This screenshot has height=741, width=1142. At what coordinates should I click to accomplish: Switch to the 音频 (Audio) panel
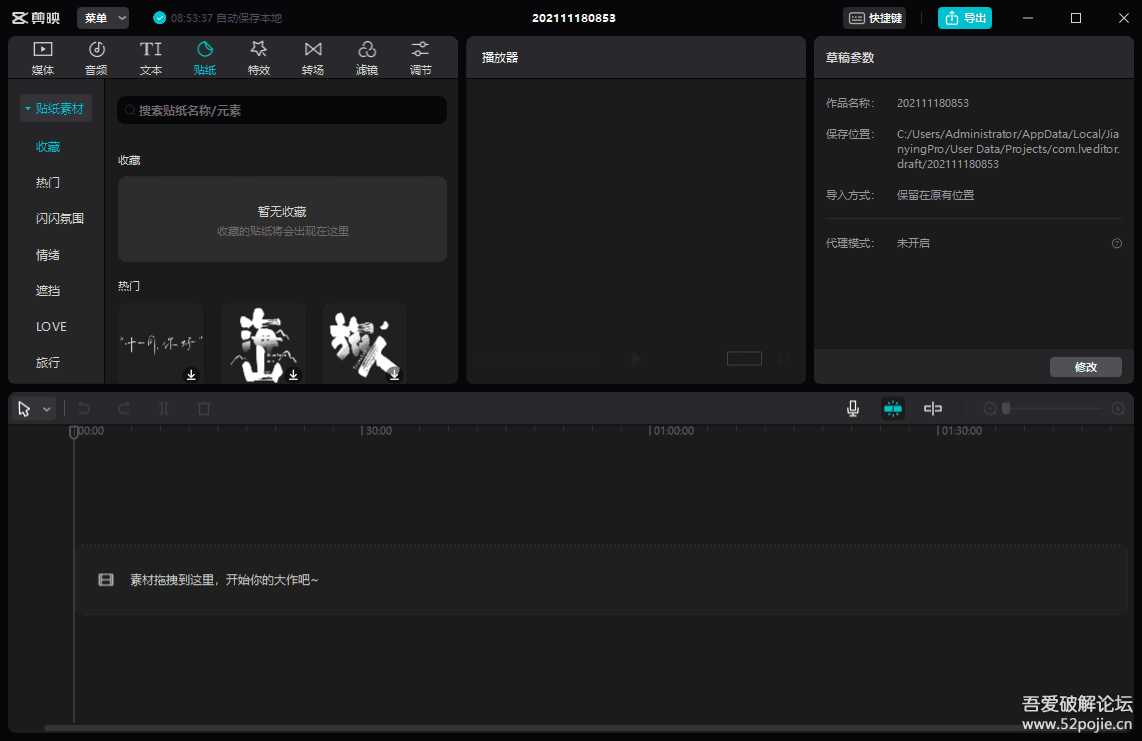(x=96, y=55)
